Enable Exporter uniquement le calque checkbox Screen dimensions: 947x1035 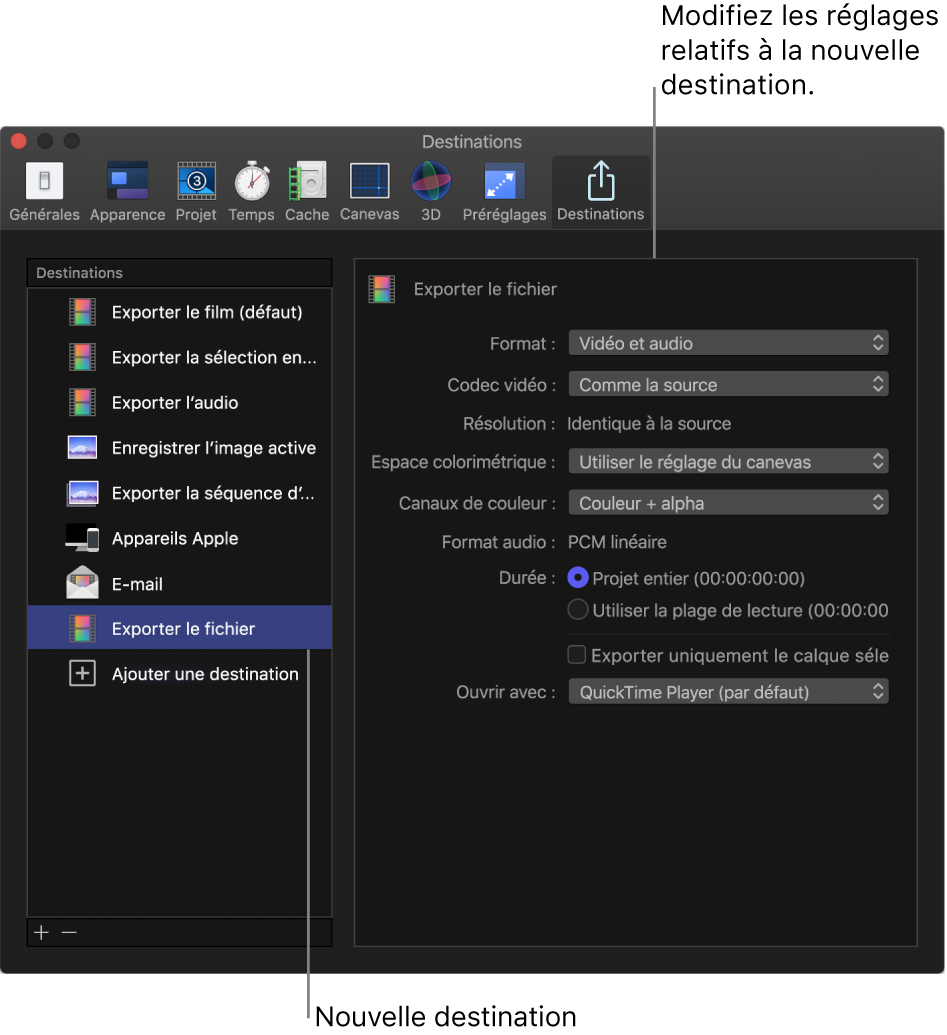click(x=577, y=656)
